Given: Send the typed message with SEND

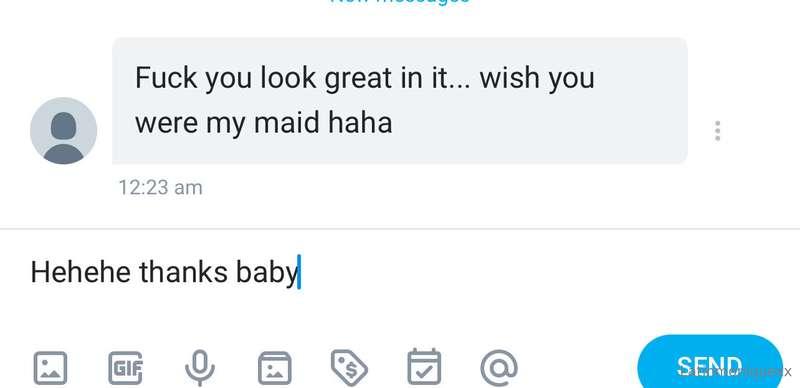Looking at the screenshot, I should (710, 365).
